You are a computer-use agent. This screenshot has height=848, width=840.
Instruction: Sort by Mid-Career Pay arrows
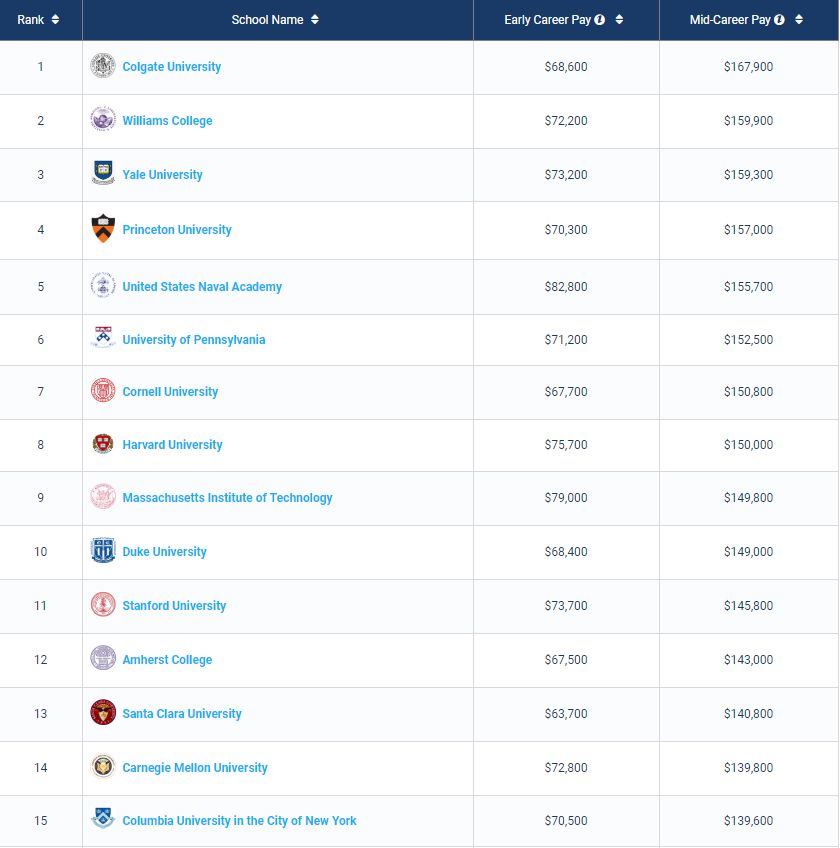799,19
